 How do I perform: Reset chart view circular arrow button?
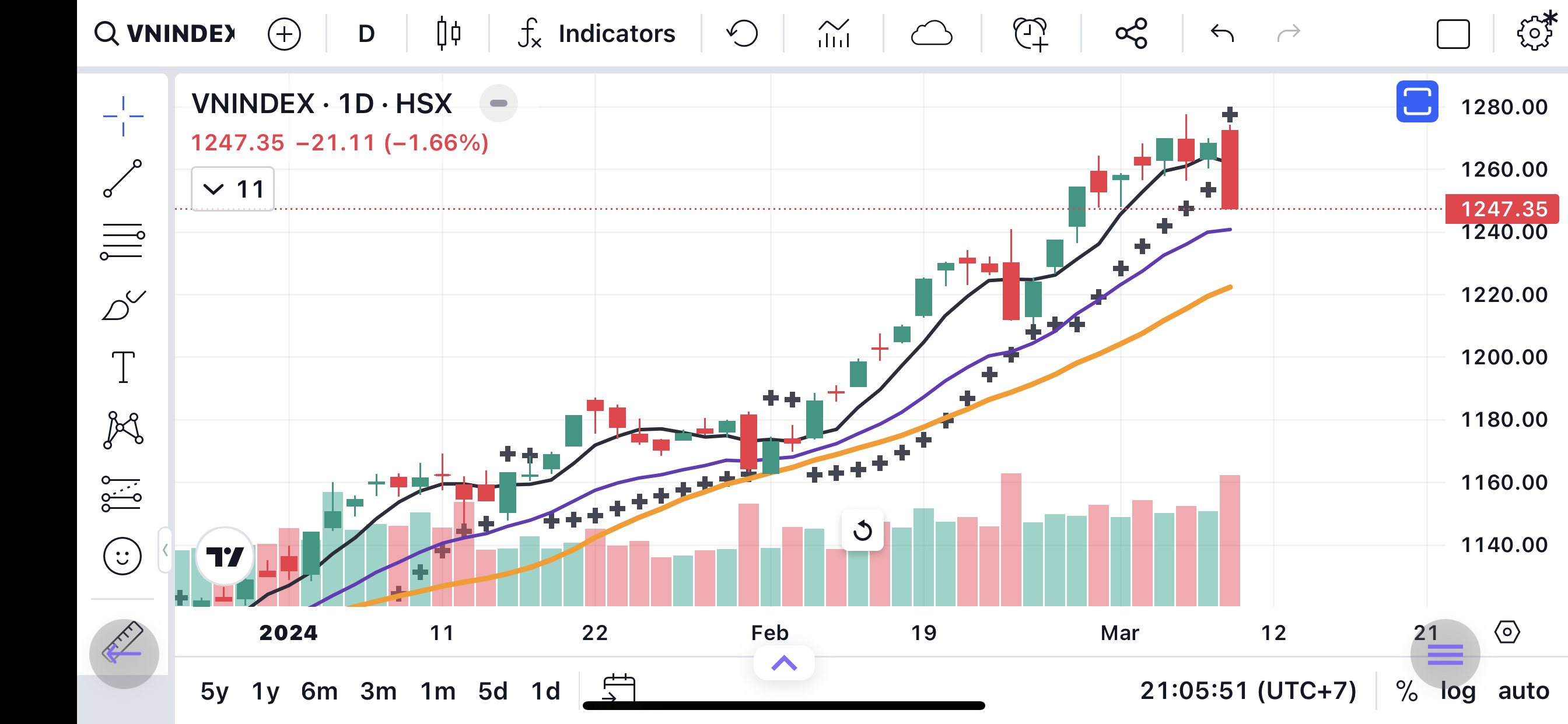click(862, 530)
